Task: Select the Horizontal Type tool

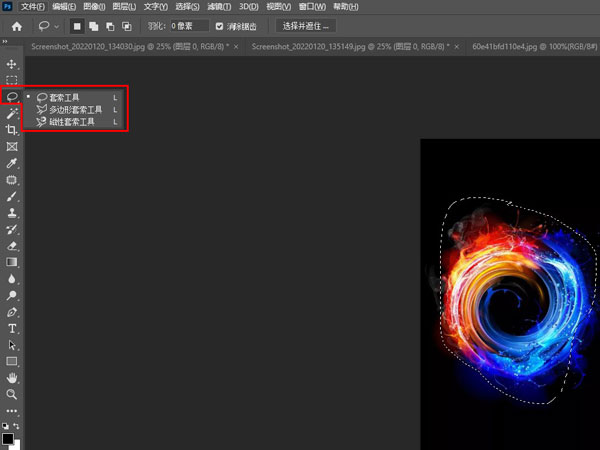Action: click(12, 328)
